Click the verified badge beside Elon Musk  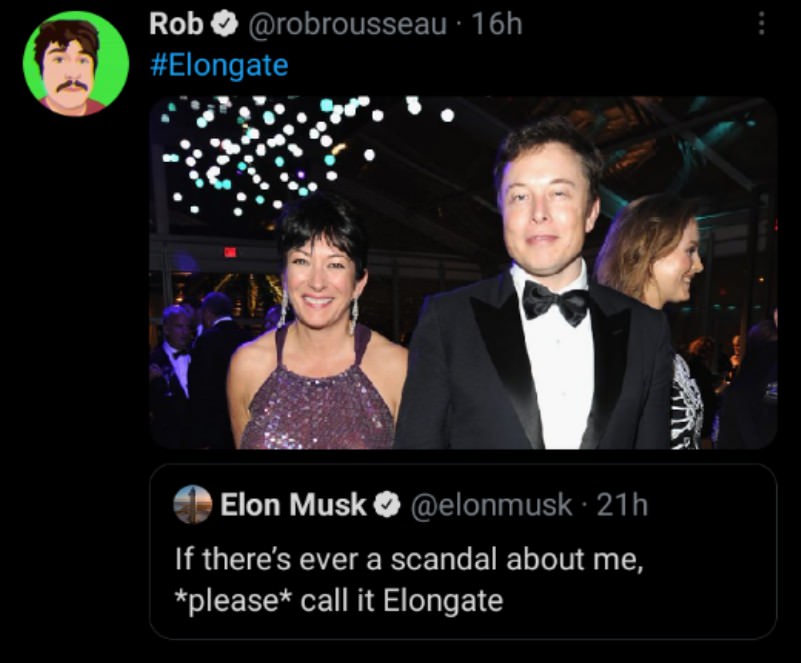pyautogui.click(x=385, y=506)
